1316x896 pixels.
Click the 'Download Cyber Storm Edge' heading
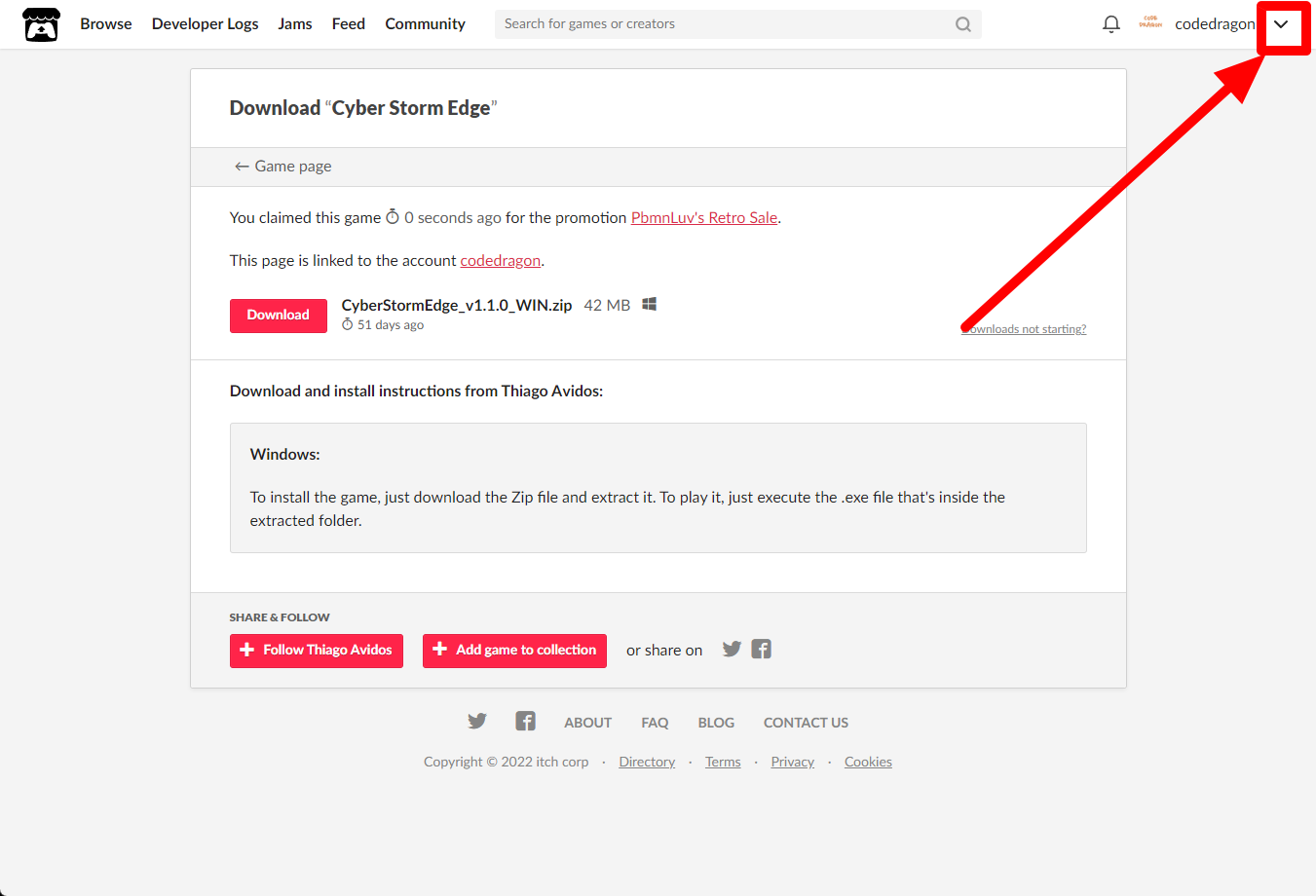tap(363, 108)
